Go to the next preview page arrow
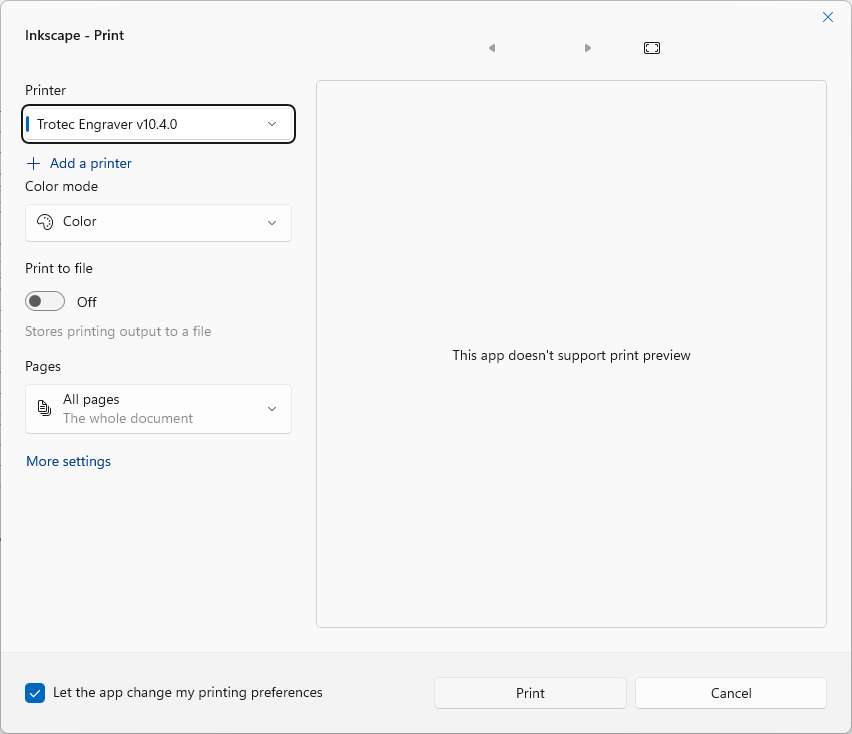 588,48
